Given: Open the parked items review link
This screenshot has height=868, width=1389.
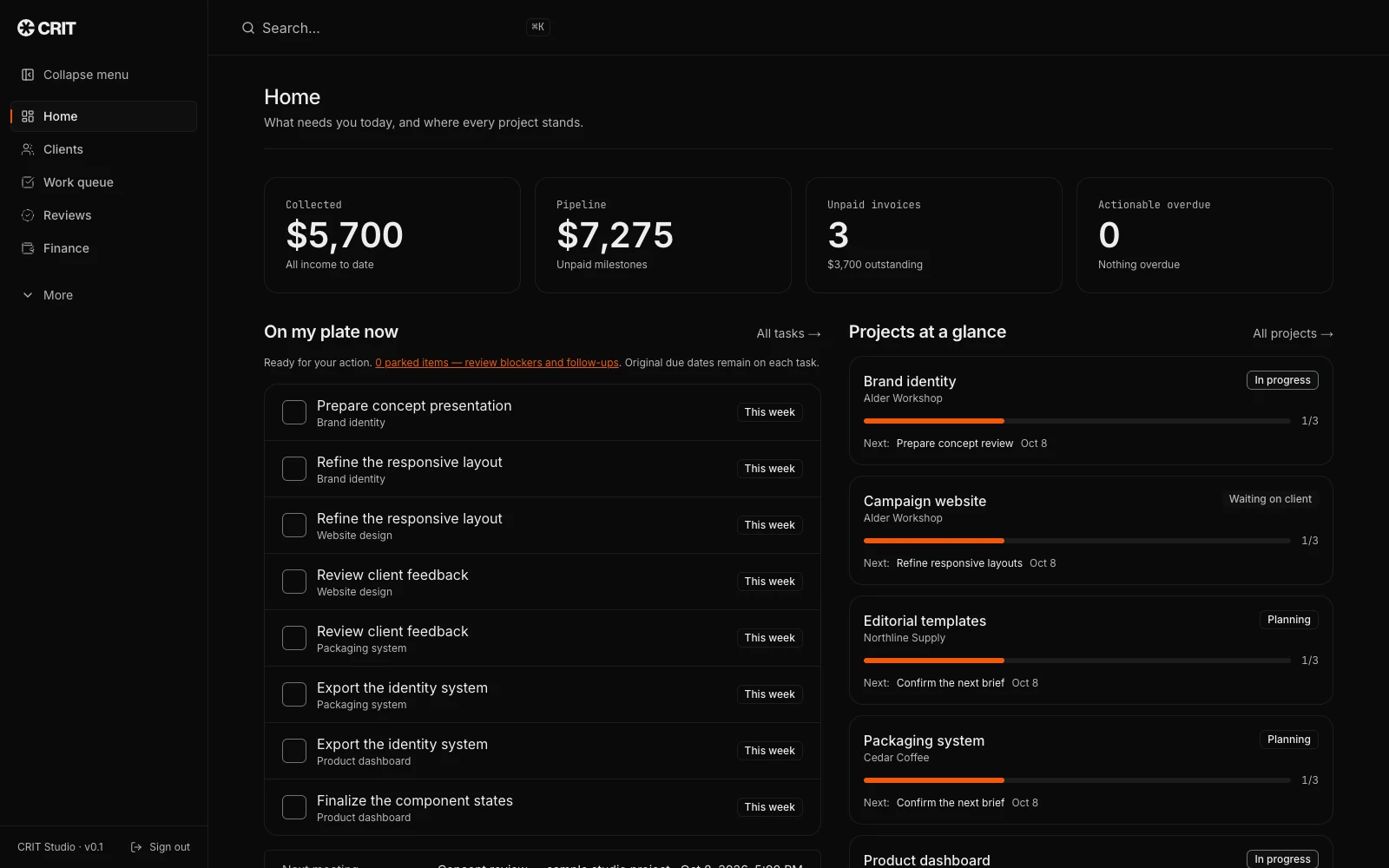Looking at the screenshot, I should click(497, 363).
